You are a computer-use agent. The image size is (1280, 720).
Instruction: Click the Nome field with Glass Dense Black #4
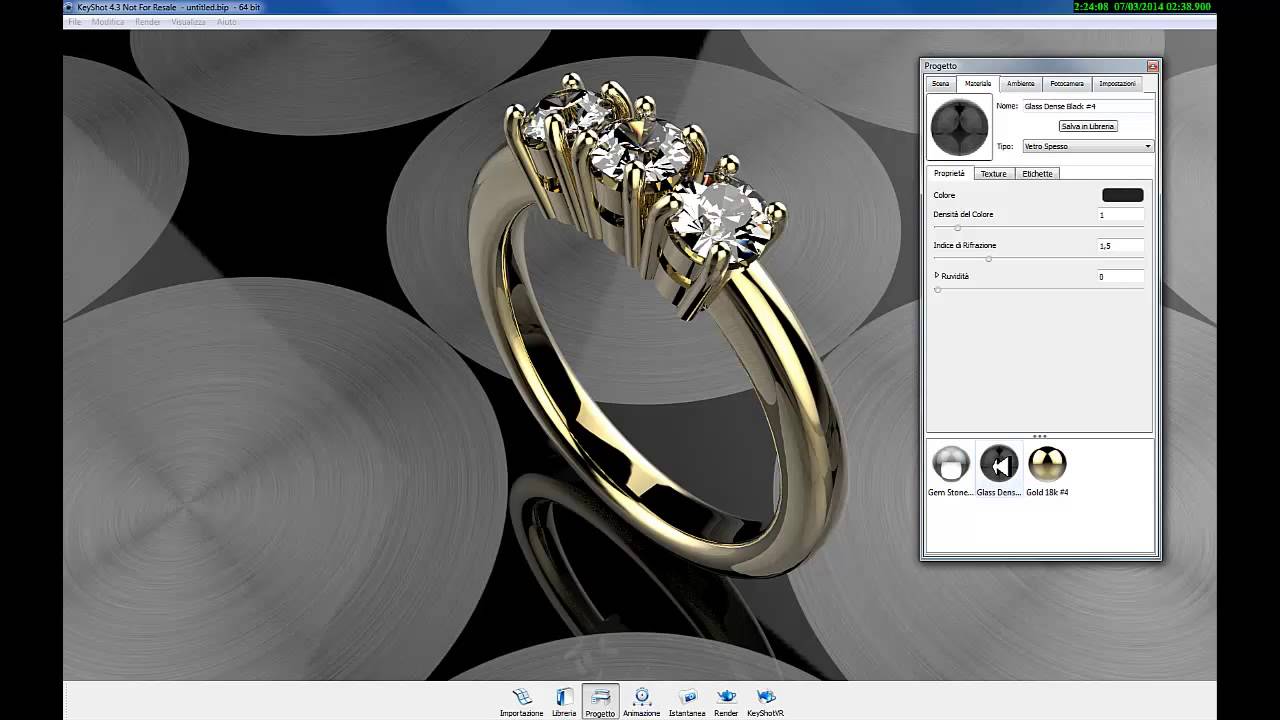click(1088, 106)
